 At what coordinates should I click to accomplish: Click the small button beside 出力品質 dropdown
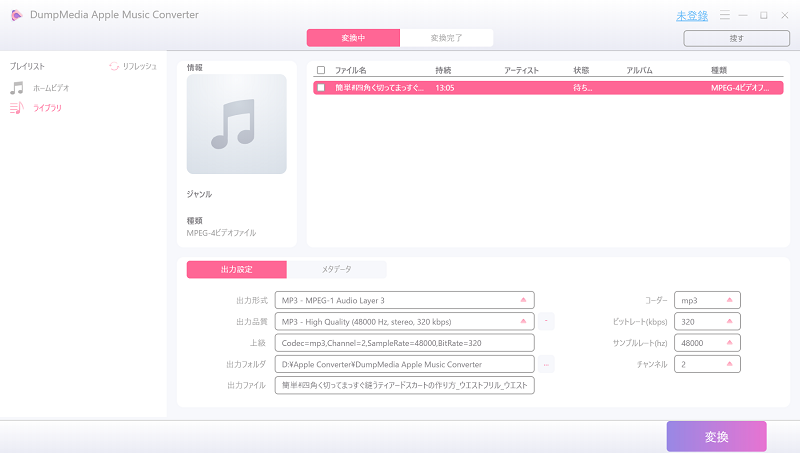(x=546, y=321)
